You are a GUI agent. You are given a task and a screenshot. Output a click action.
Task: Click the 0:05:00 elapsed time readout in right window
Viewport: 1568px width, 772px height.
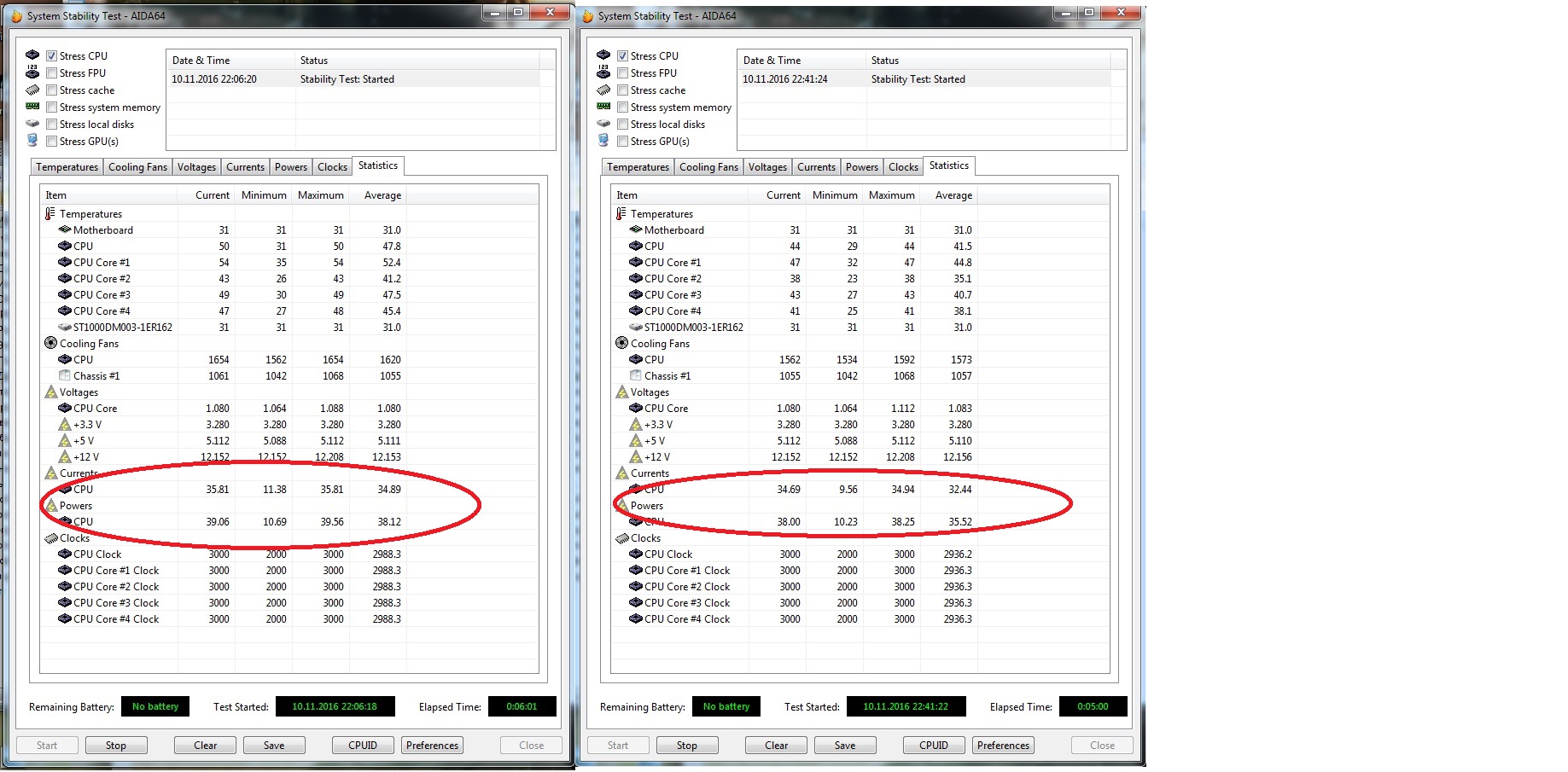1093,706
